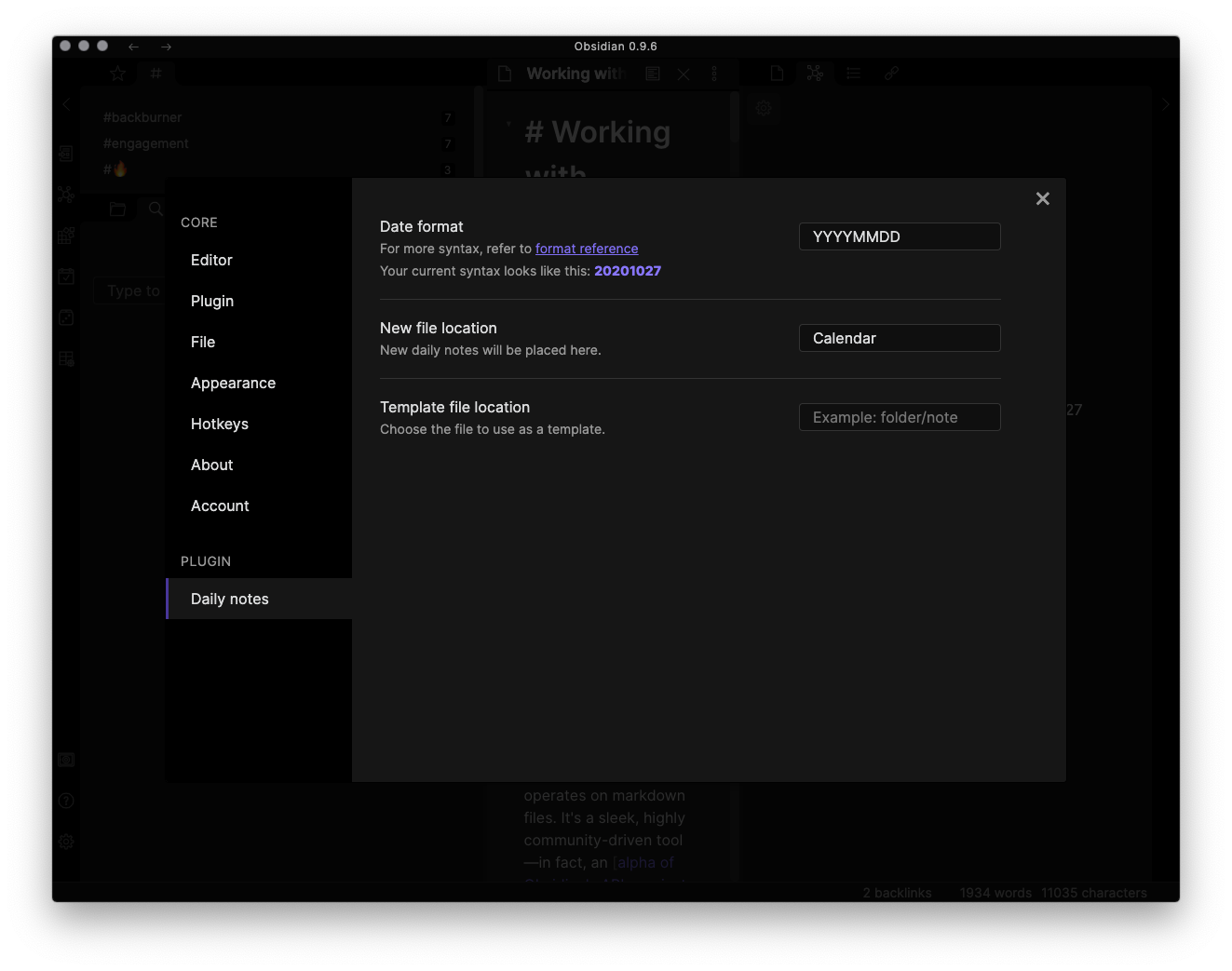This screenshot has height=971, width=1232.
Task: Toggle preview mode for the Working with note
Action: (x=653, y=74)
